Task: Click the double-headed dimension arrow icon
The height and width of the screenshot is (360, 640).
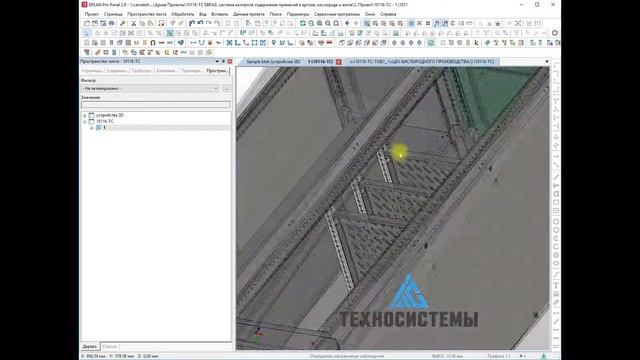Action: [193, 42]
